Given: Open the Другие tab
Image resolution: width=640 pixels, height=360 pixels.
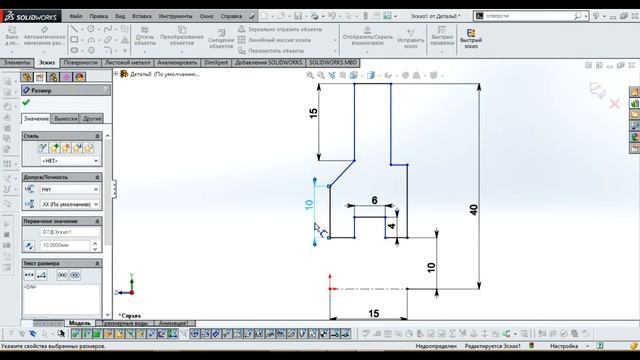Looking at the screenshot, I should [92, 119].
